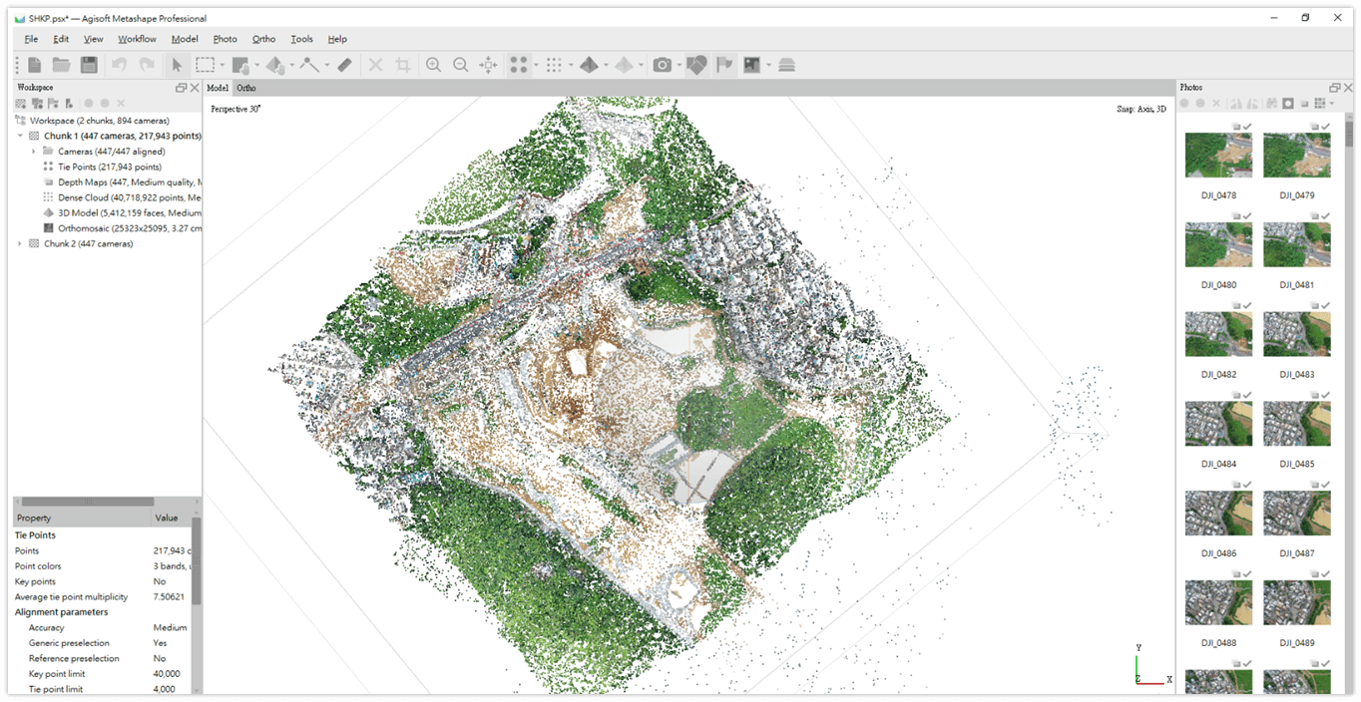Expand the Chunk 2 tree node

pos(20,244)
